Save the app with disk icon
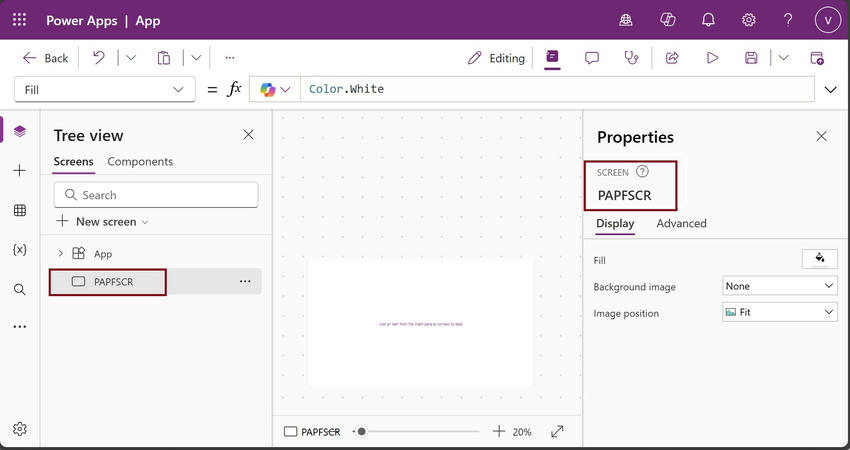This screenshot has width=850, height=450. point(751,58)
